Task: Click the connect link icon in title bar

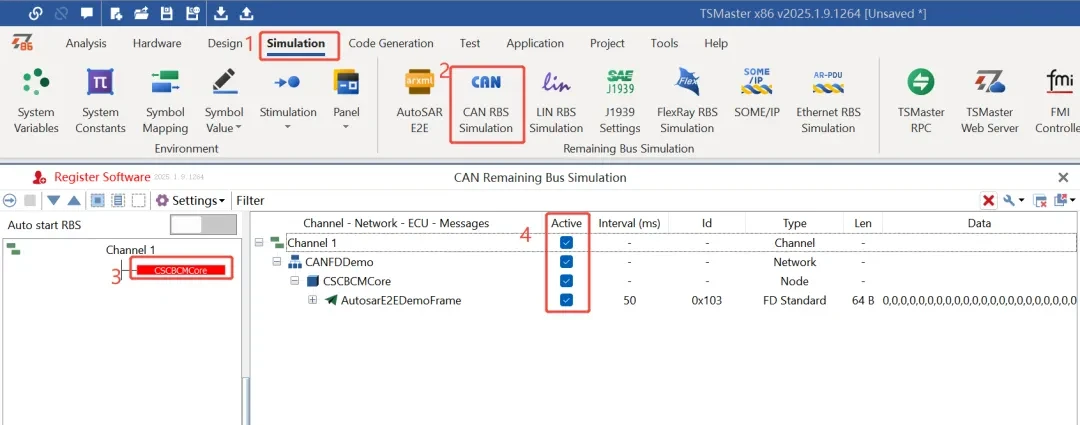Action: [x=36, y=13]
